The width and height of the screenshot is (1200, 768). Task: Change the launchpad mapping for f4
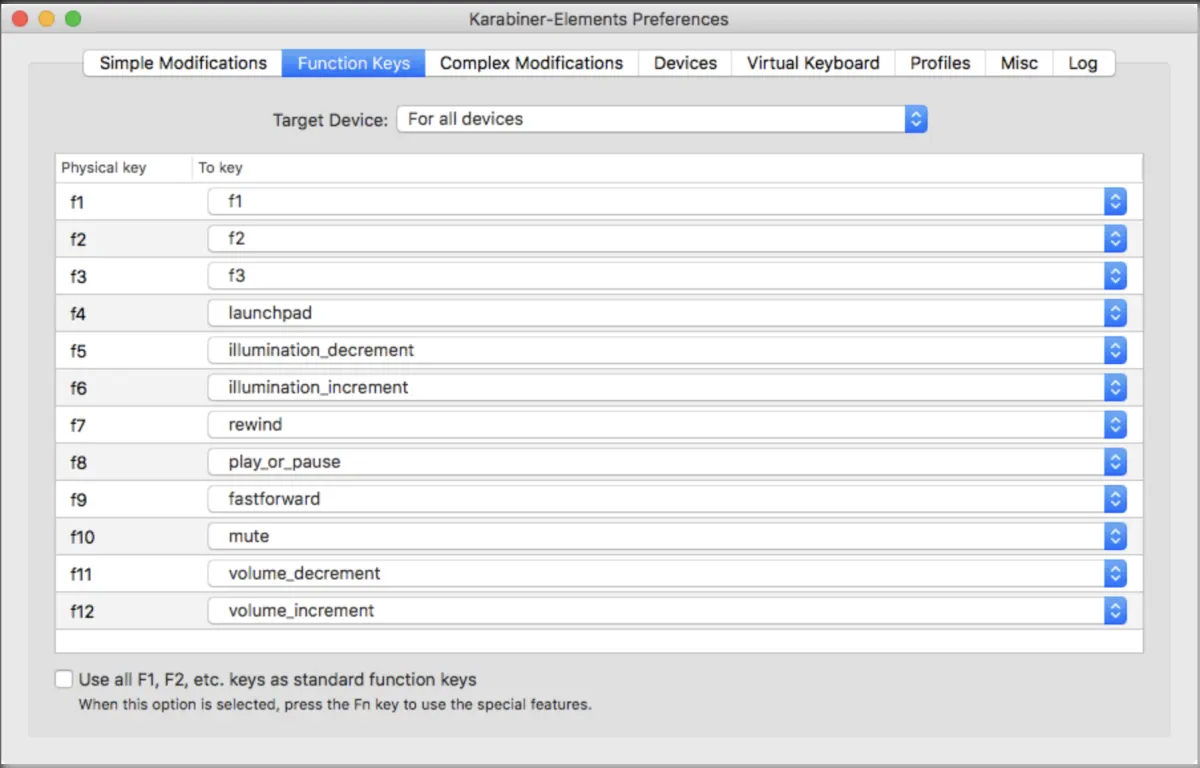pos(668,313)
